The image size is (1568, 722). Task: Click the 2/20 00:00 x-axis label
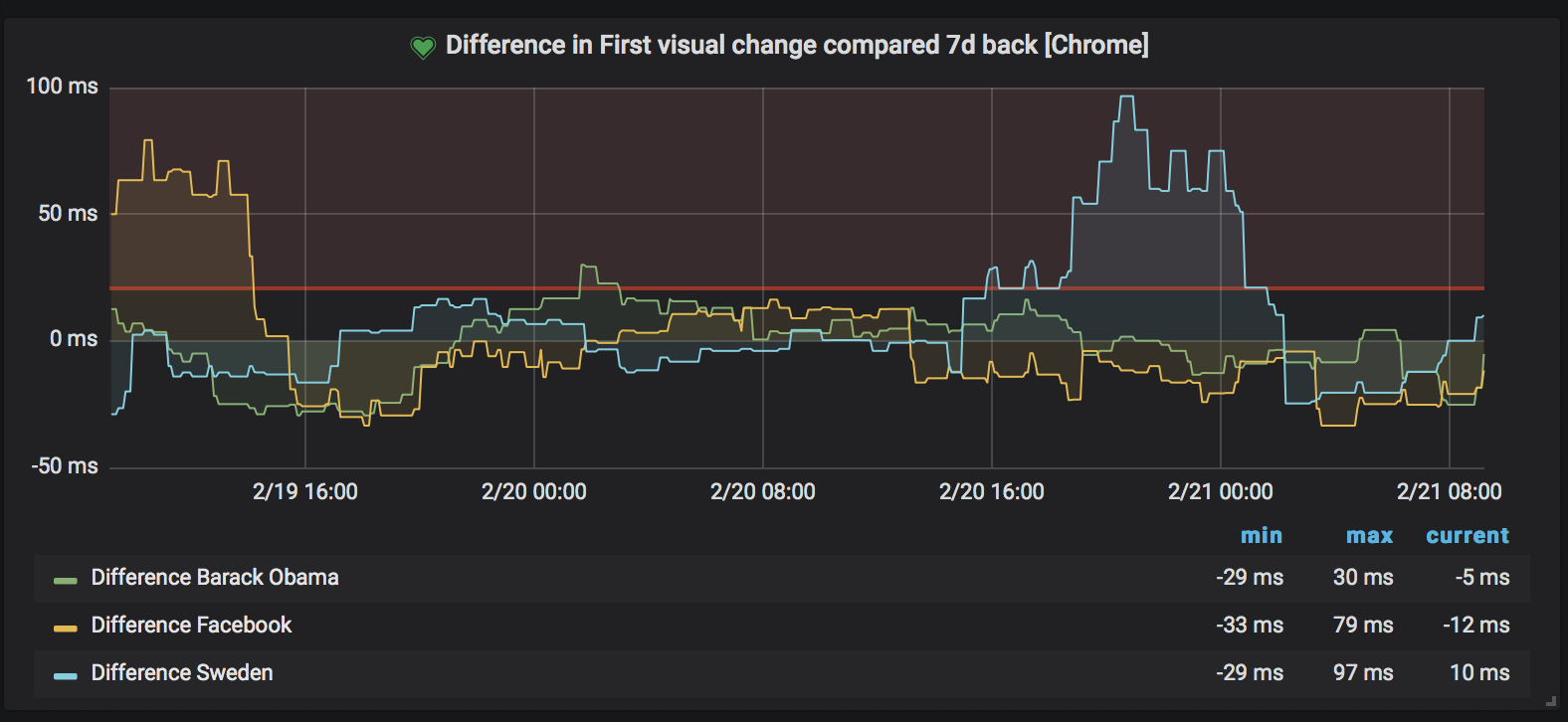click(x=534, y=491)
